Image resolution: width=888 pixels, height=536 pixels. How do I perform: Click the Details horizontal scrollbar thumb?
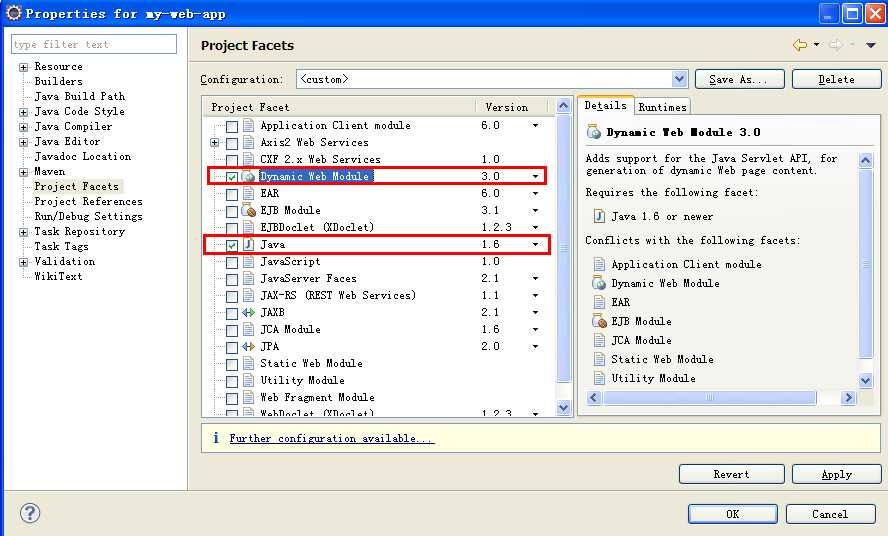click(709, 397)
